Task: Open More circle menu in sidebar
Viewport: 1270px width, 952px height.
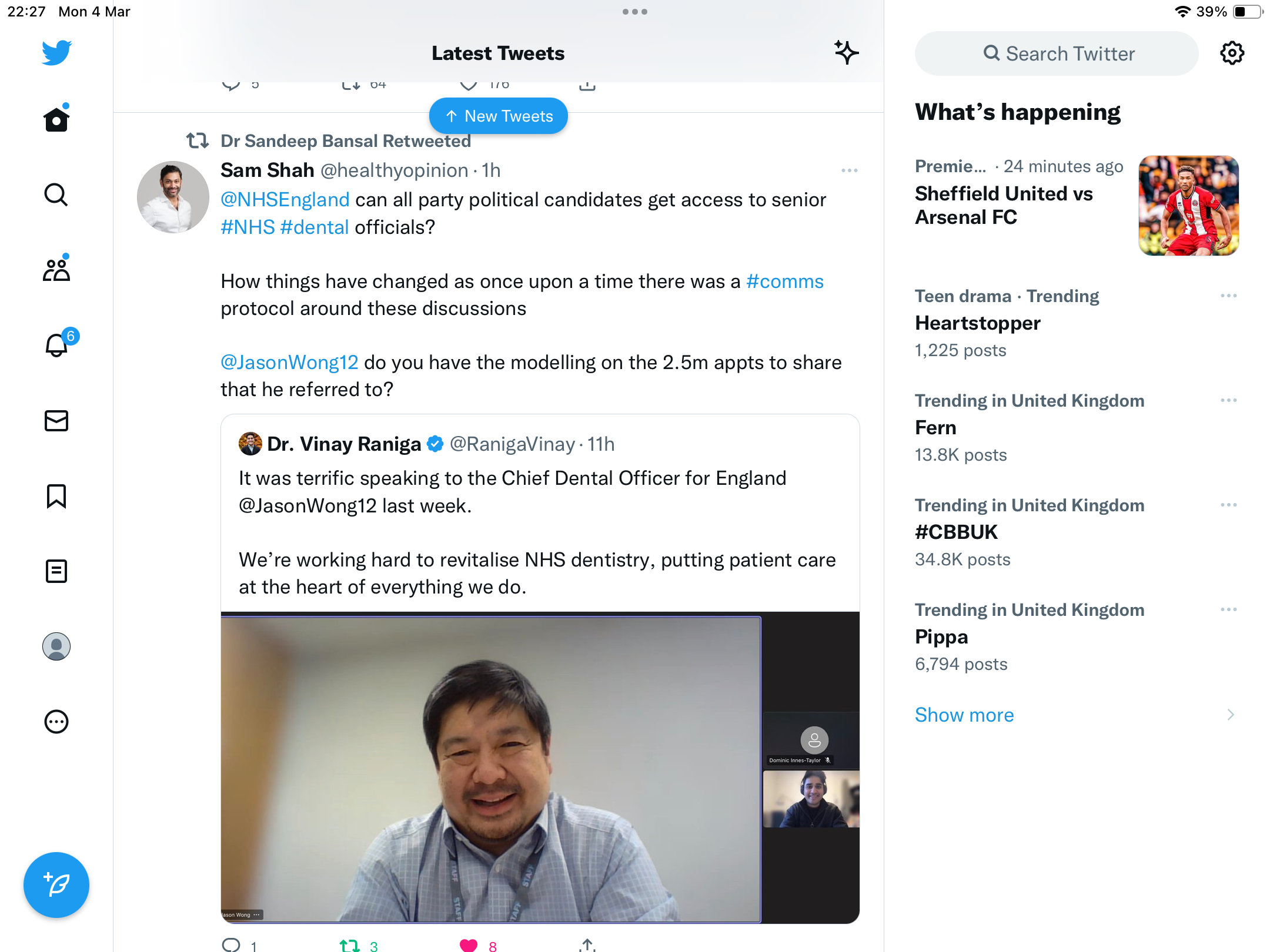Action: click(56, 722)
